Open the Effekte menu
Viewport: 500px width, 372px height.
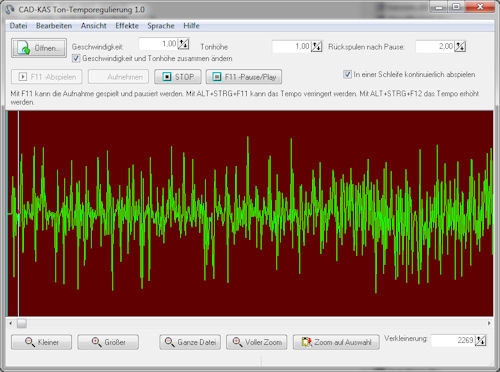click(x=127, y=26)
